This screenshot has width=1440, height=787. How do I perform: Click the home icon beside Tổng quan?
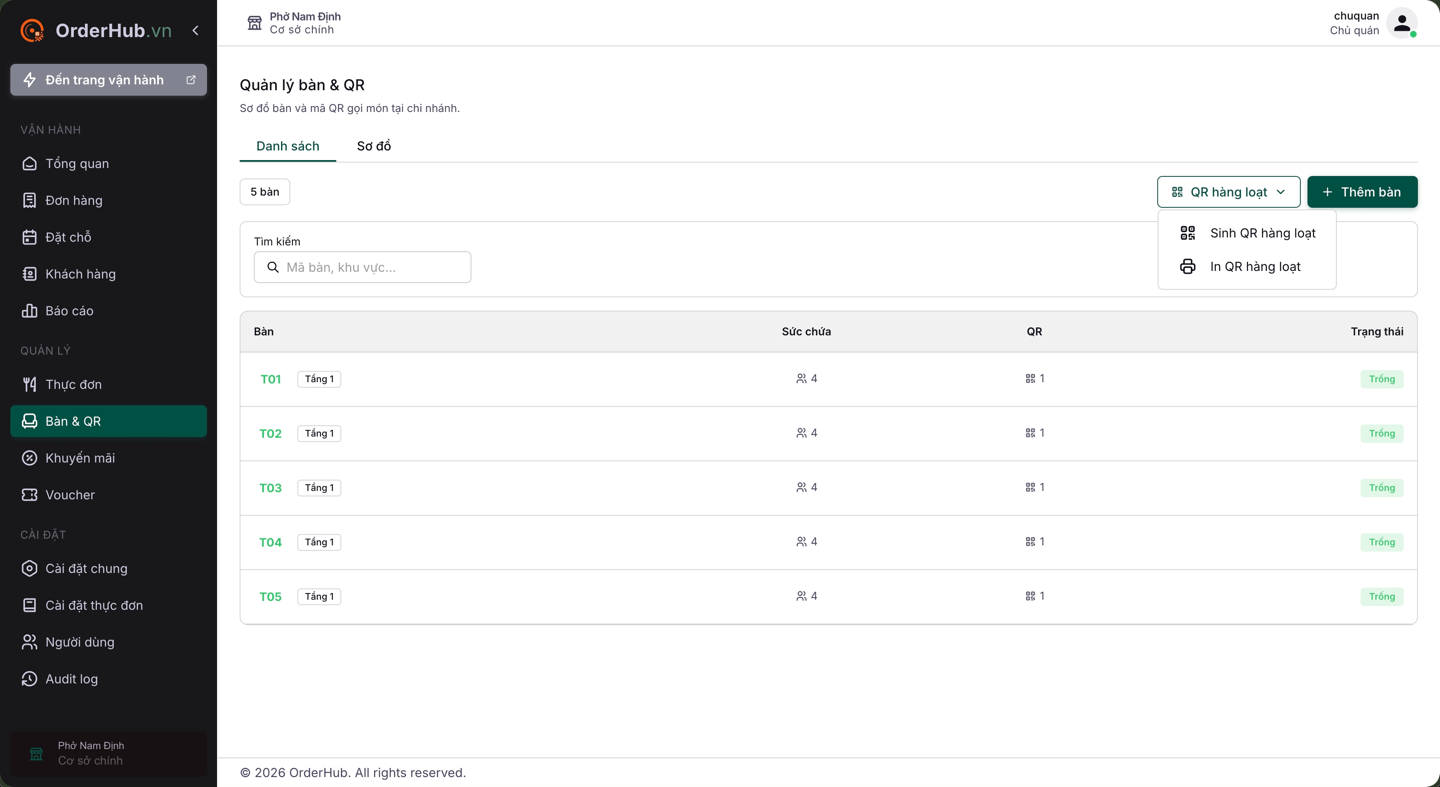click(29, 164)
